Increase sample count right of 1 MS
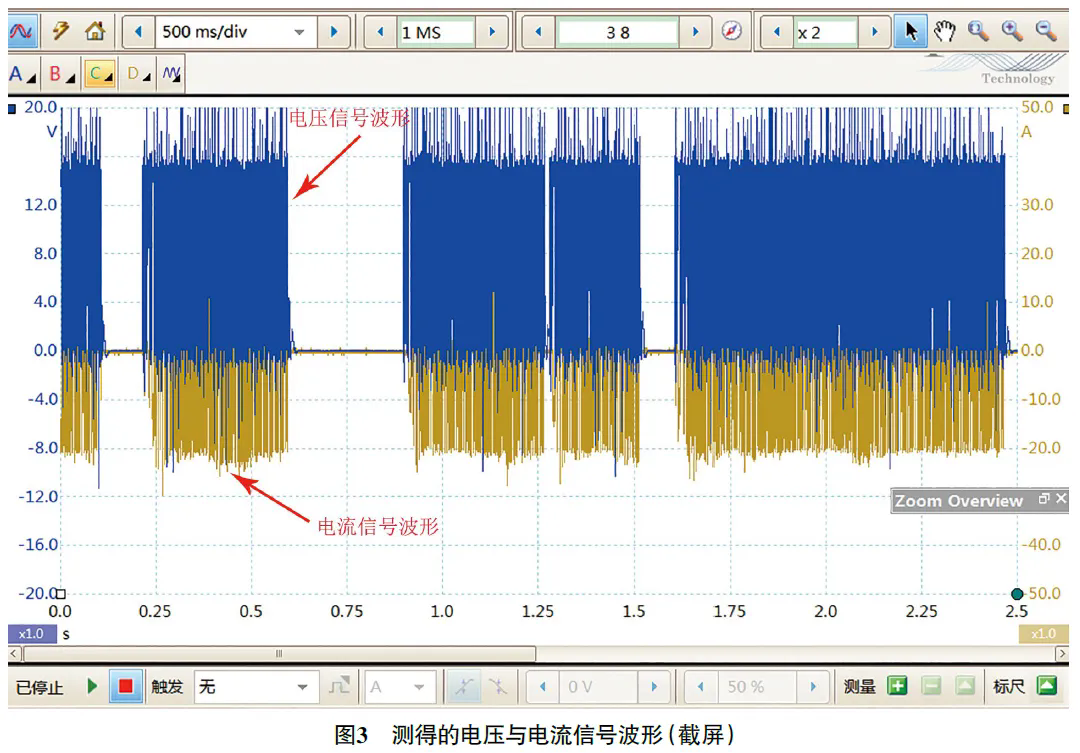The image size is (1080, 753). [492, 32]
